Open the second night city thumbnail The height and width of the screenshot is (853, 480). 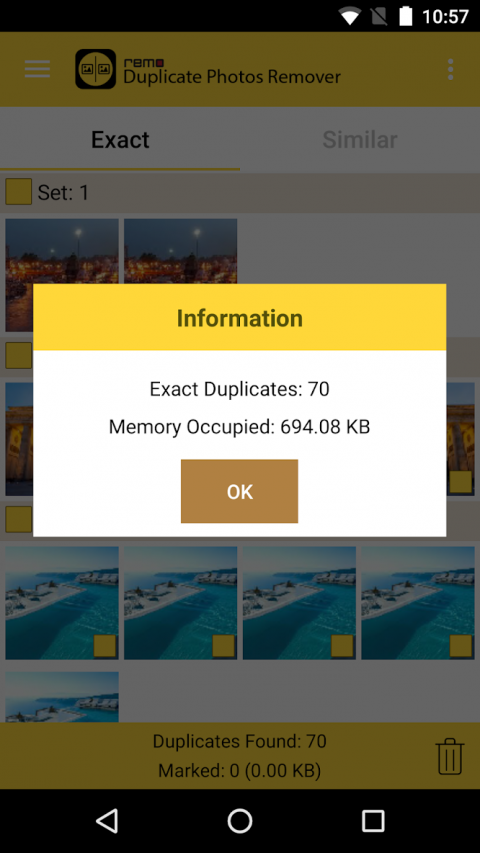181,251
